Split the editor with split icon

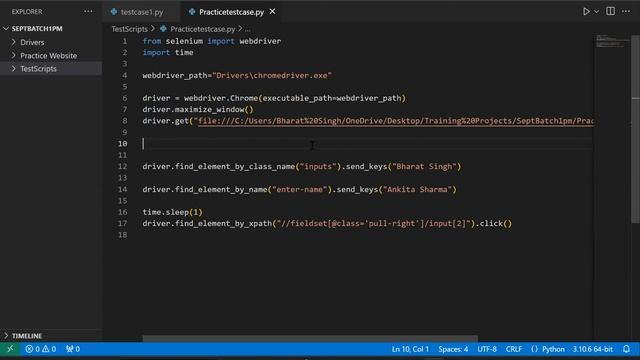[610, 11]
